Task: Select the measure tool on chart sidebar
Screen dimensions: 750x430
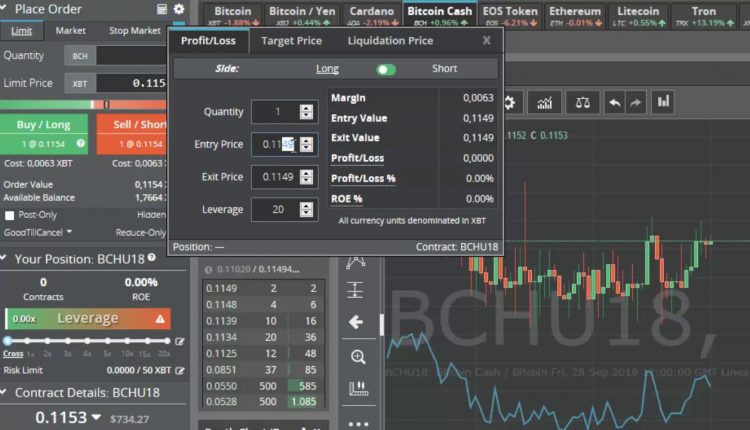Action: (x=355, y=290)
